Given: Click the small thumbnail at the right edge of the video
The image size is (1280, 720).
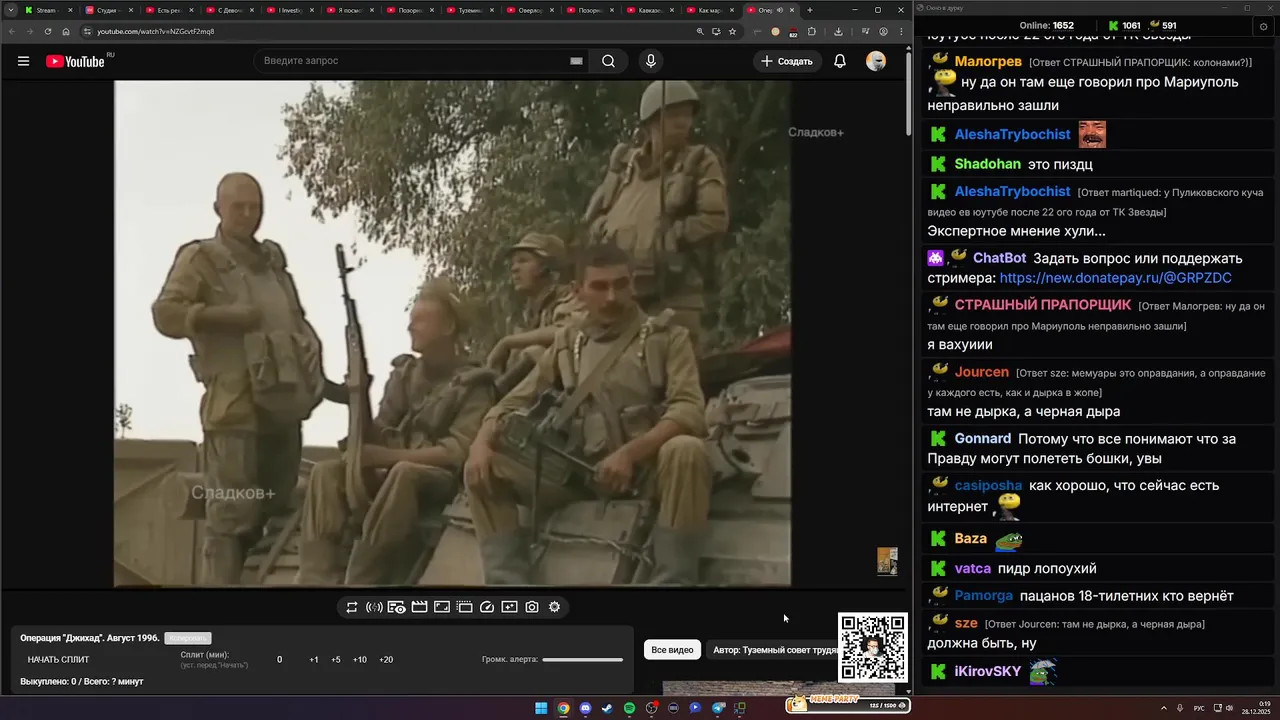Looking at the screenshot, I should coord(887,561).
